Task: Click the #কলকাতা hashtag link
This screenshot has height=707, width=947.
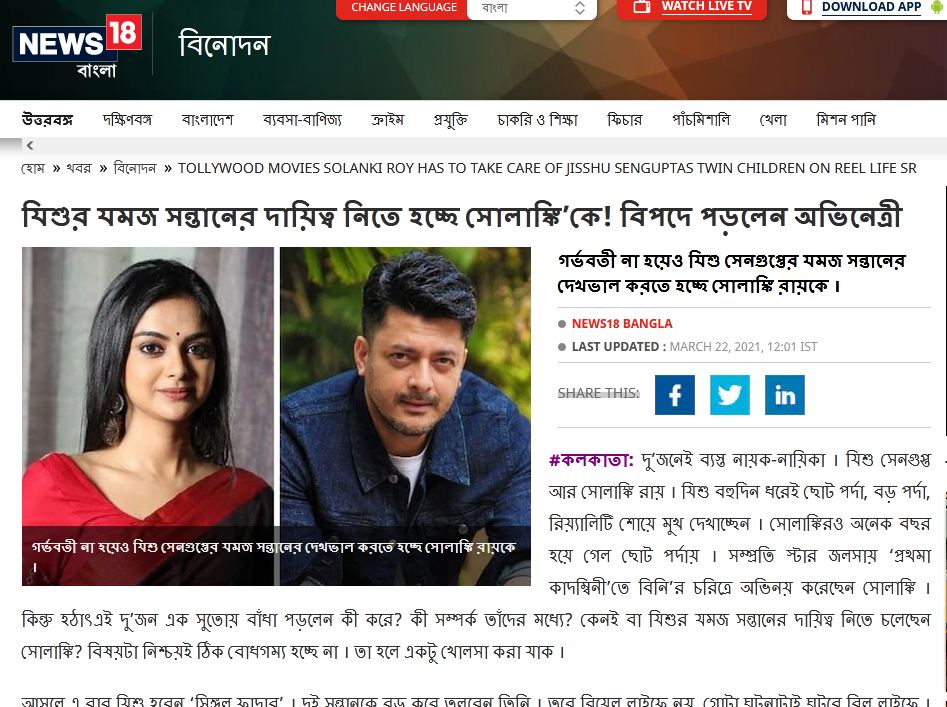Action: pyautogui.click(x=591, y=460)
